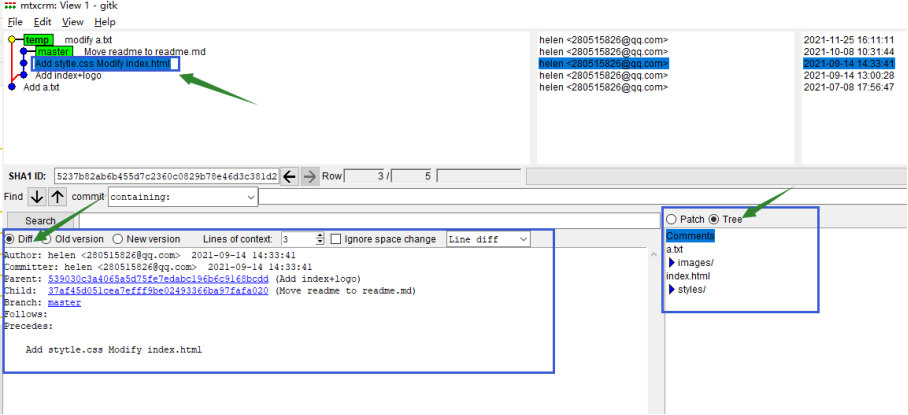Select the Add a.txt commit node
The height and width of the screenshot is (415, 908).
12,87
